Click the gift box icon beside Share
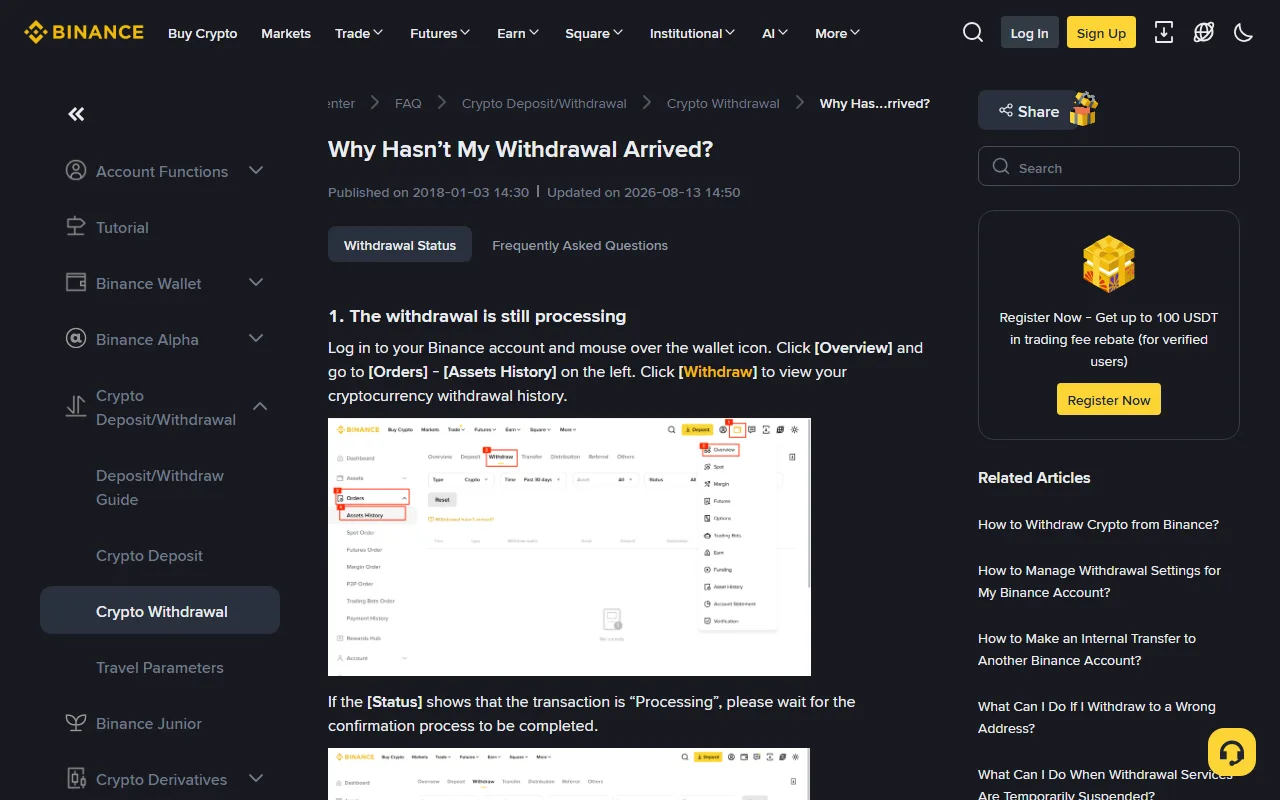This screenshot has width=1280, height=800. [1083, 109]
